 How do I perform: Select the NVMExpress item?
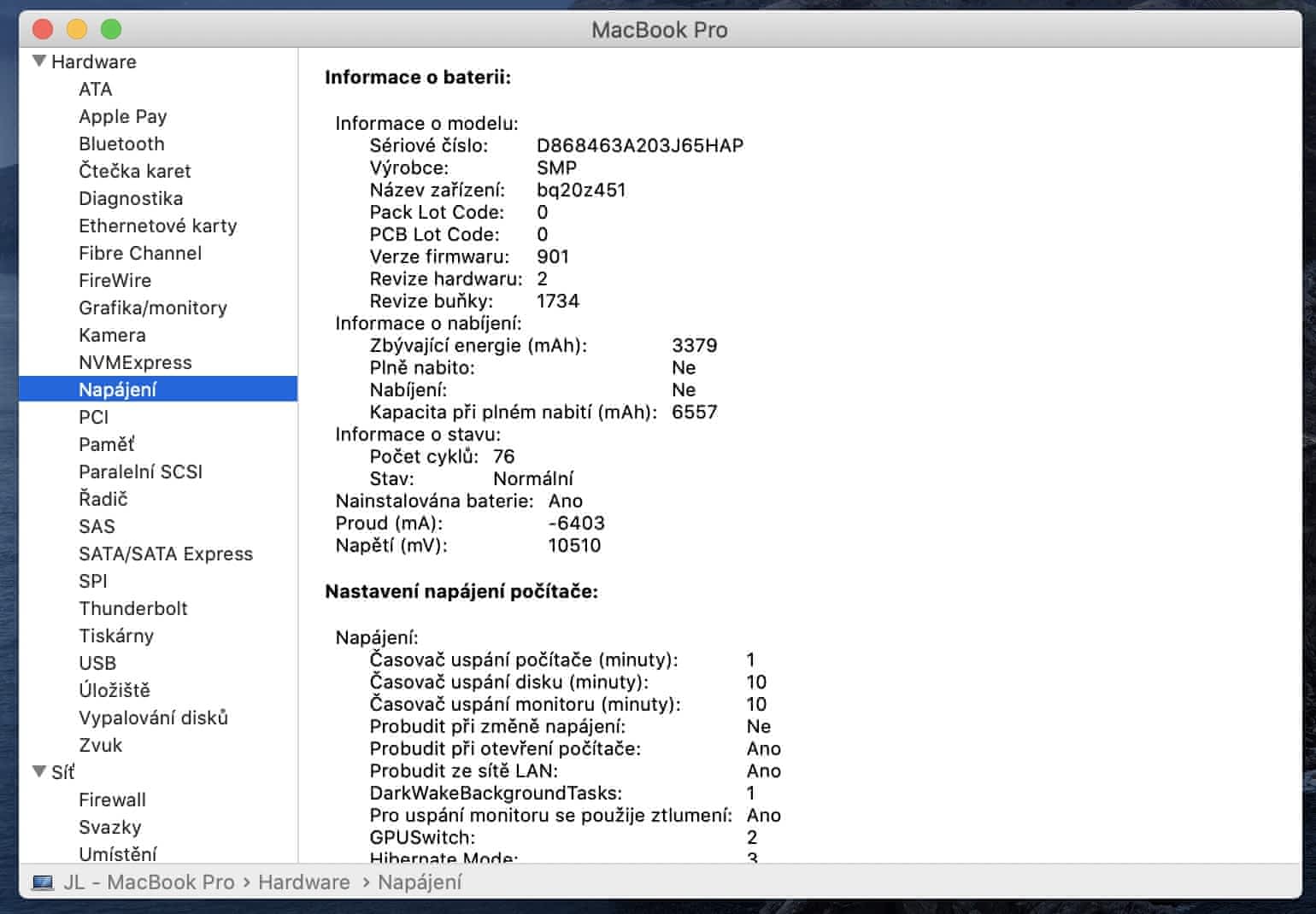135,362
